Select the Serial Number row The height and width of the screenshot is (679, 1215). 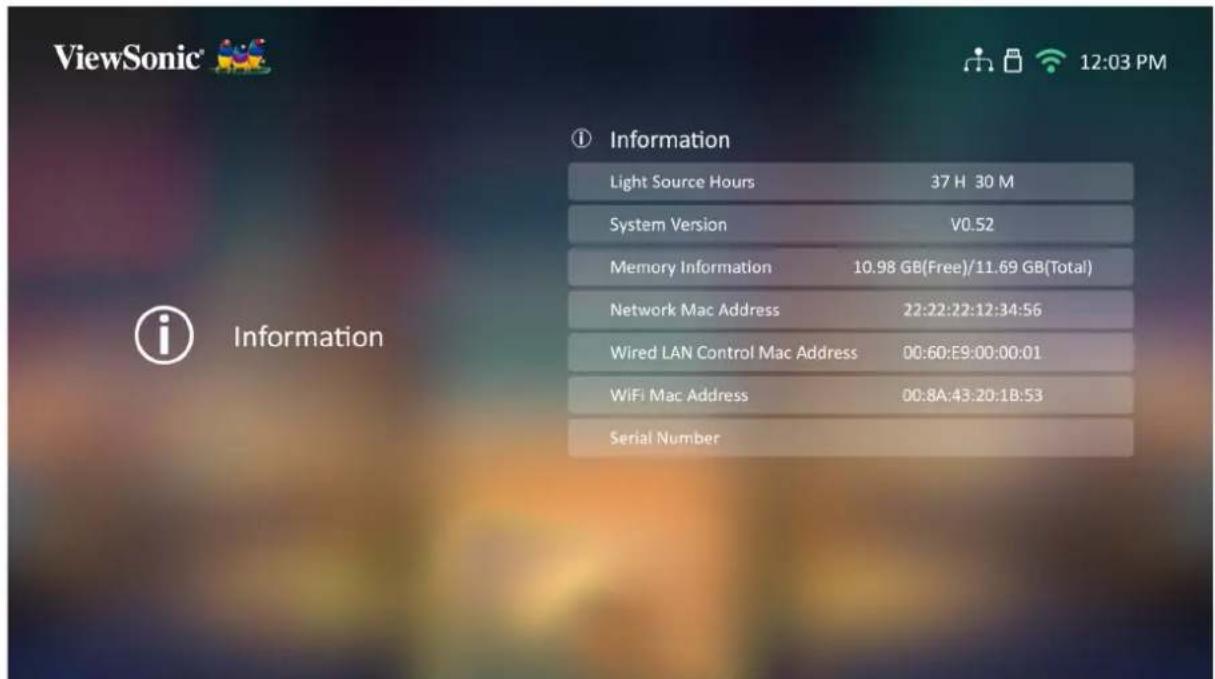pos(851,438)
